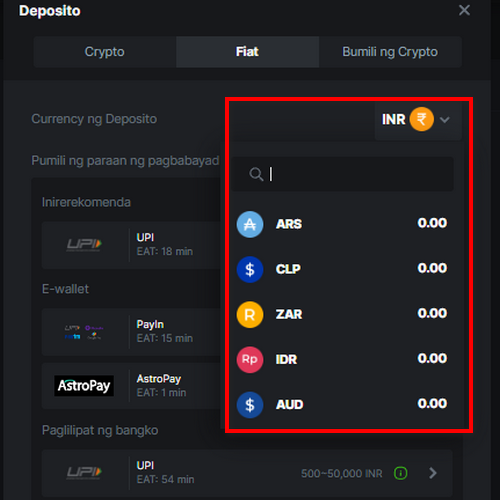This screenshot has height=500, width=500.
Task: Click the ARS currency icon
Action: point(250,224)
